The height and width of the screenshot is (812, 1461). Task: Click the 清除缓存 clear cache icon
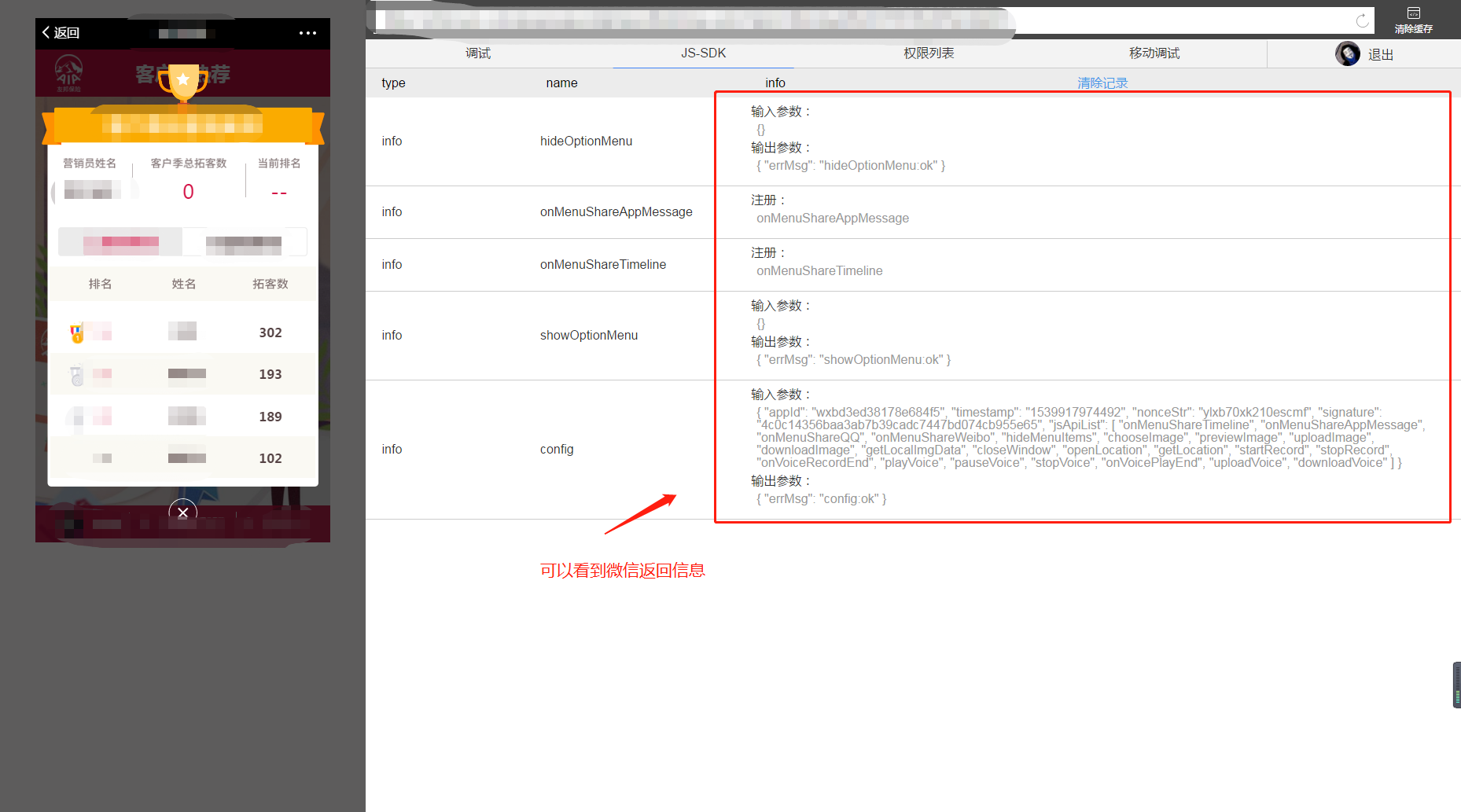[x=1413, y=20]
